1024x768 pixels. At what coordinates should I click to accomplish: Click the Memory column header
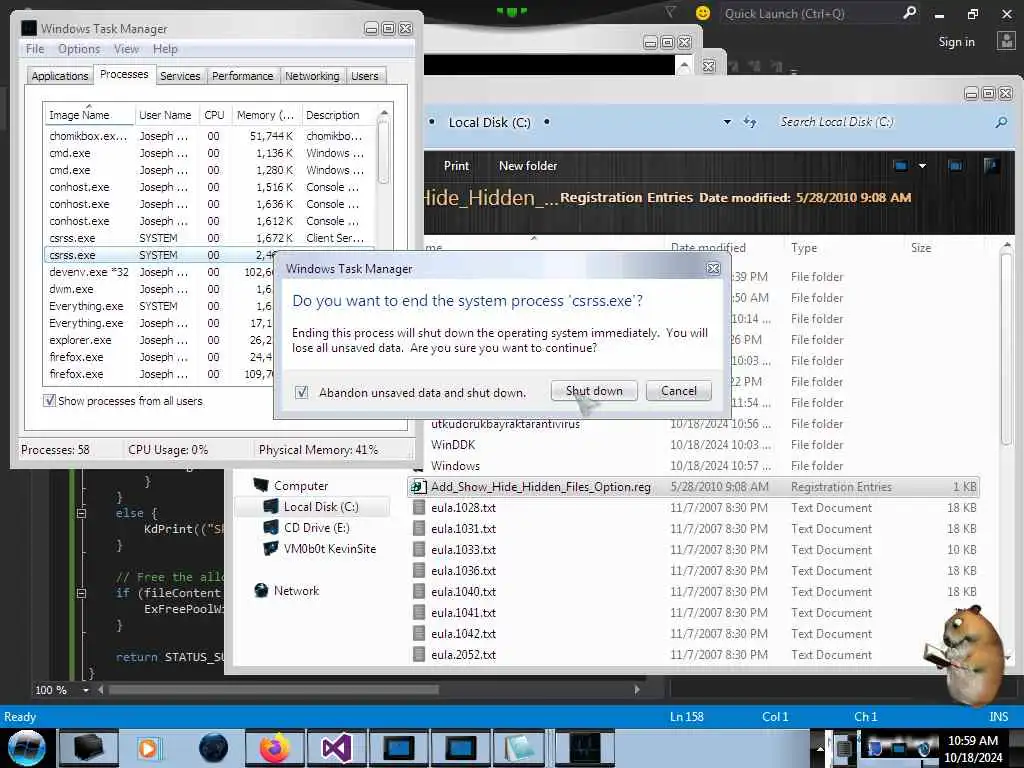pos(265,115)
